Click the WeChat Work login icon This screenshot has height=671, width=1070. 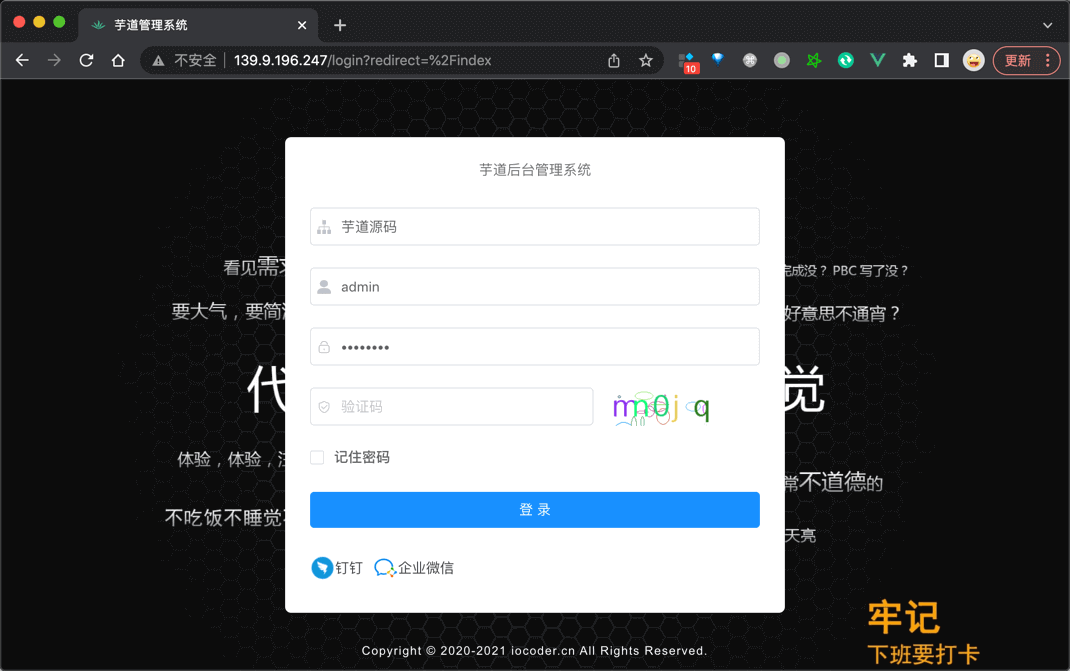point(385,567)
